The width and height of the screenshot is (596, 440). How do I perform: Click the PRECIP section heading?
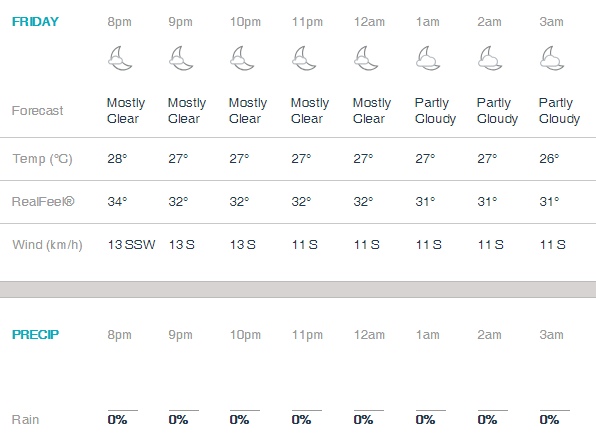[35, 335]
